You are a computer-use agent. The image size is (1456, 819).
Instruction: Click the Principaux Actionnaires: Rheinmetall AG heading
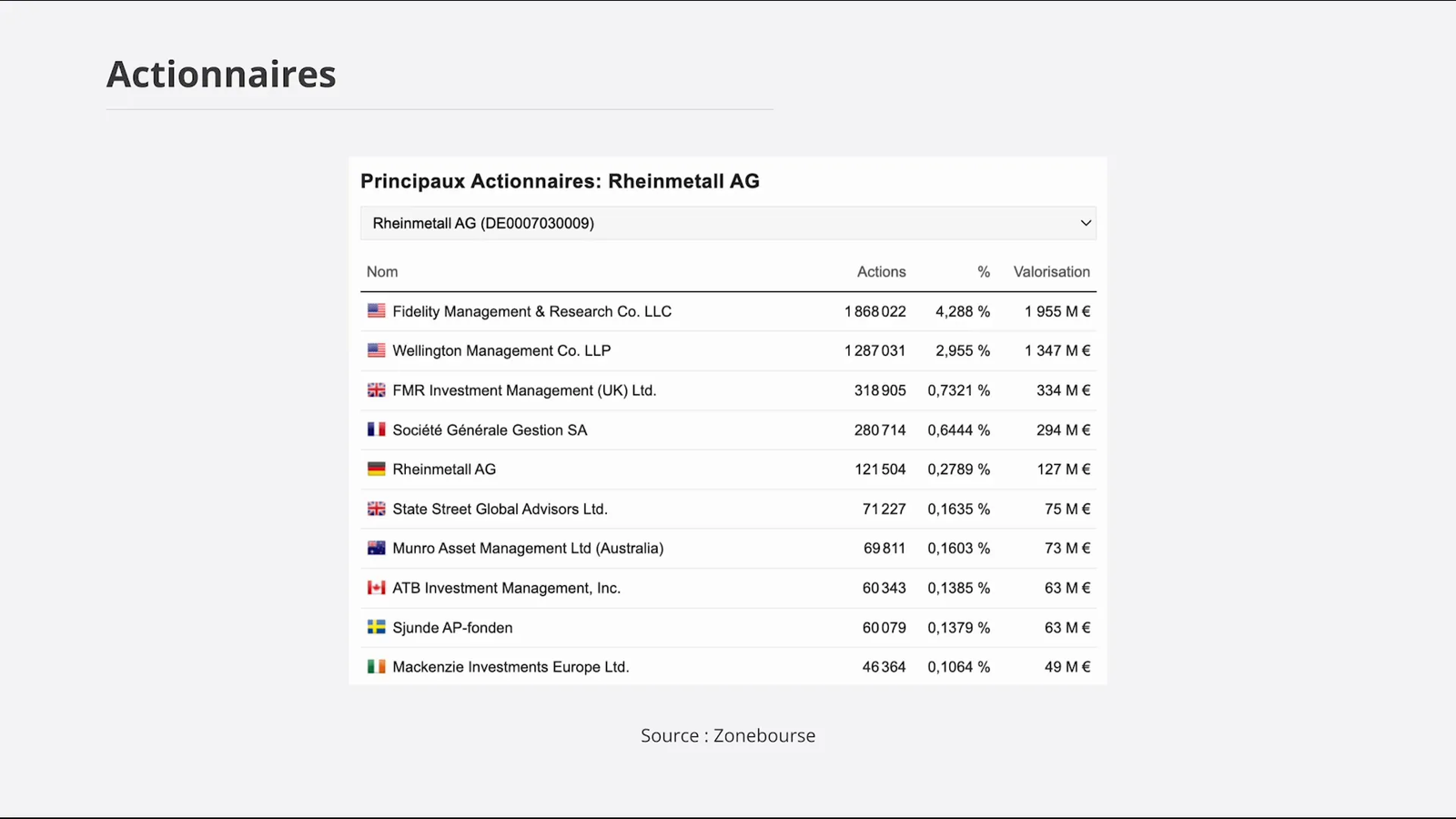[560, 181]
